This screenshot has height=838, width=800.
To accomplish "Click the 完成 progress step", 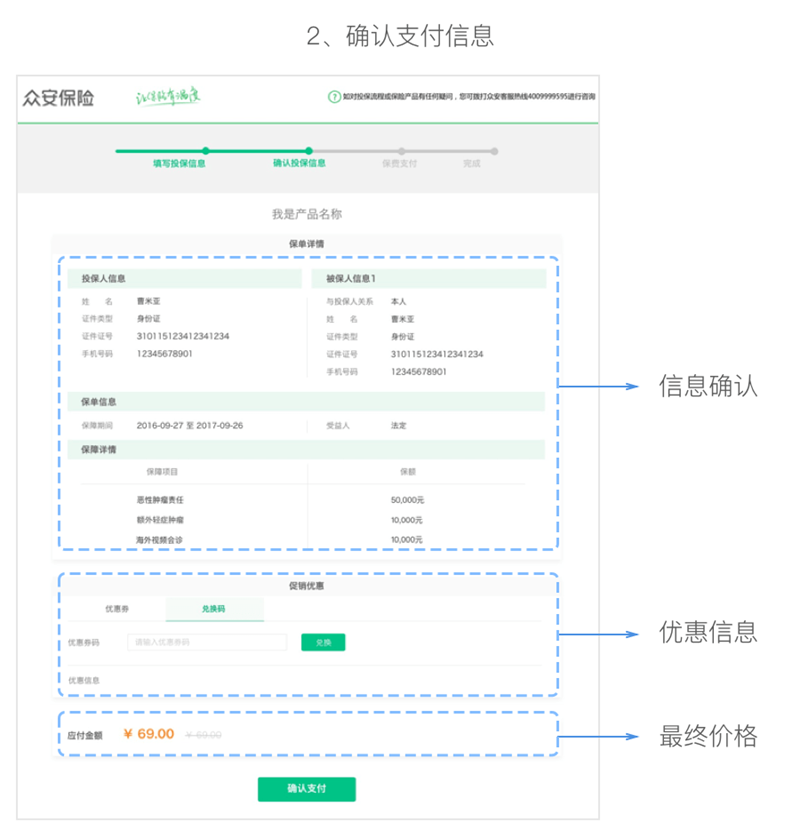I will 472,162.
